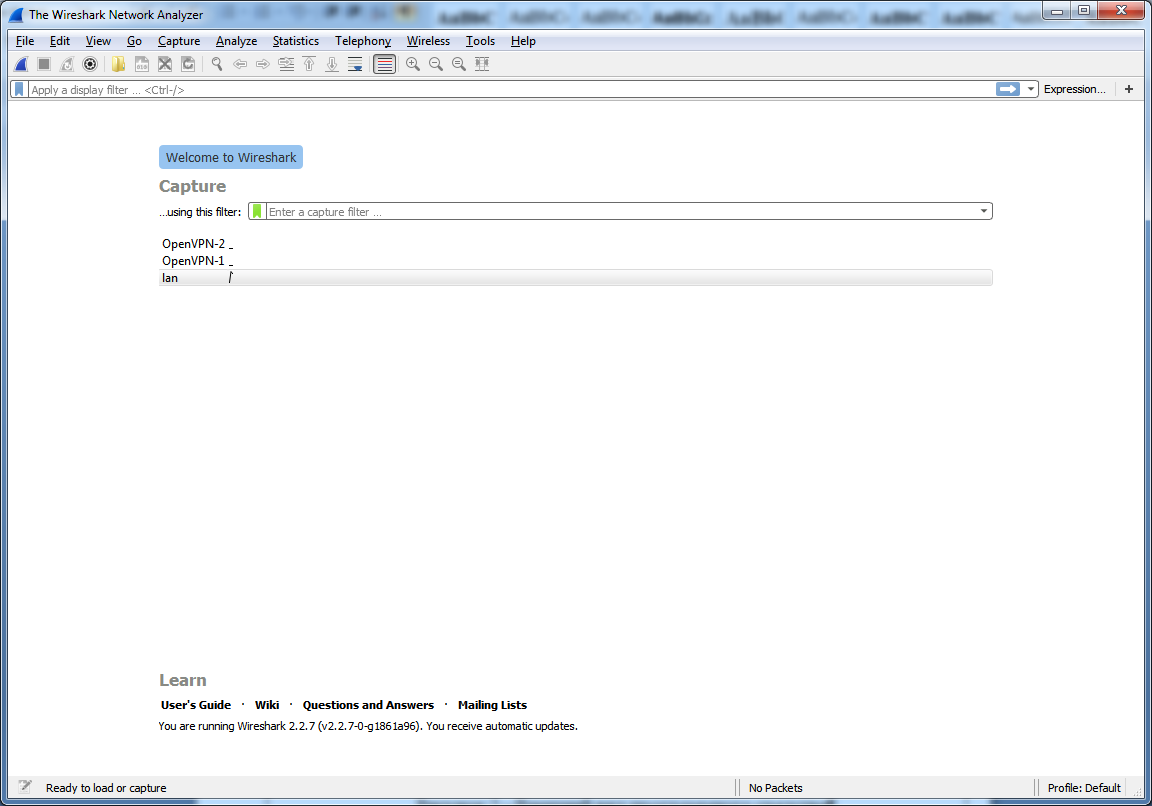This screenshot has width=1152, height=806.
Task: Zoom out on packet text
Action: click(x=436, y=65)
